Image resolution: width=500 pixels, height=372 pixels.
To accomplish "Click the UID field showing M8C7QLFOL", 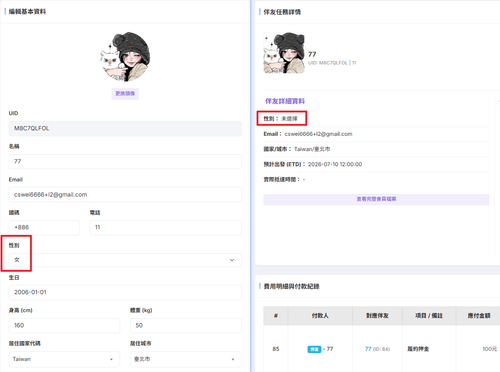I will coord(125,128).
